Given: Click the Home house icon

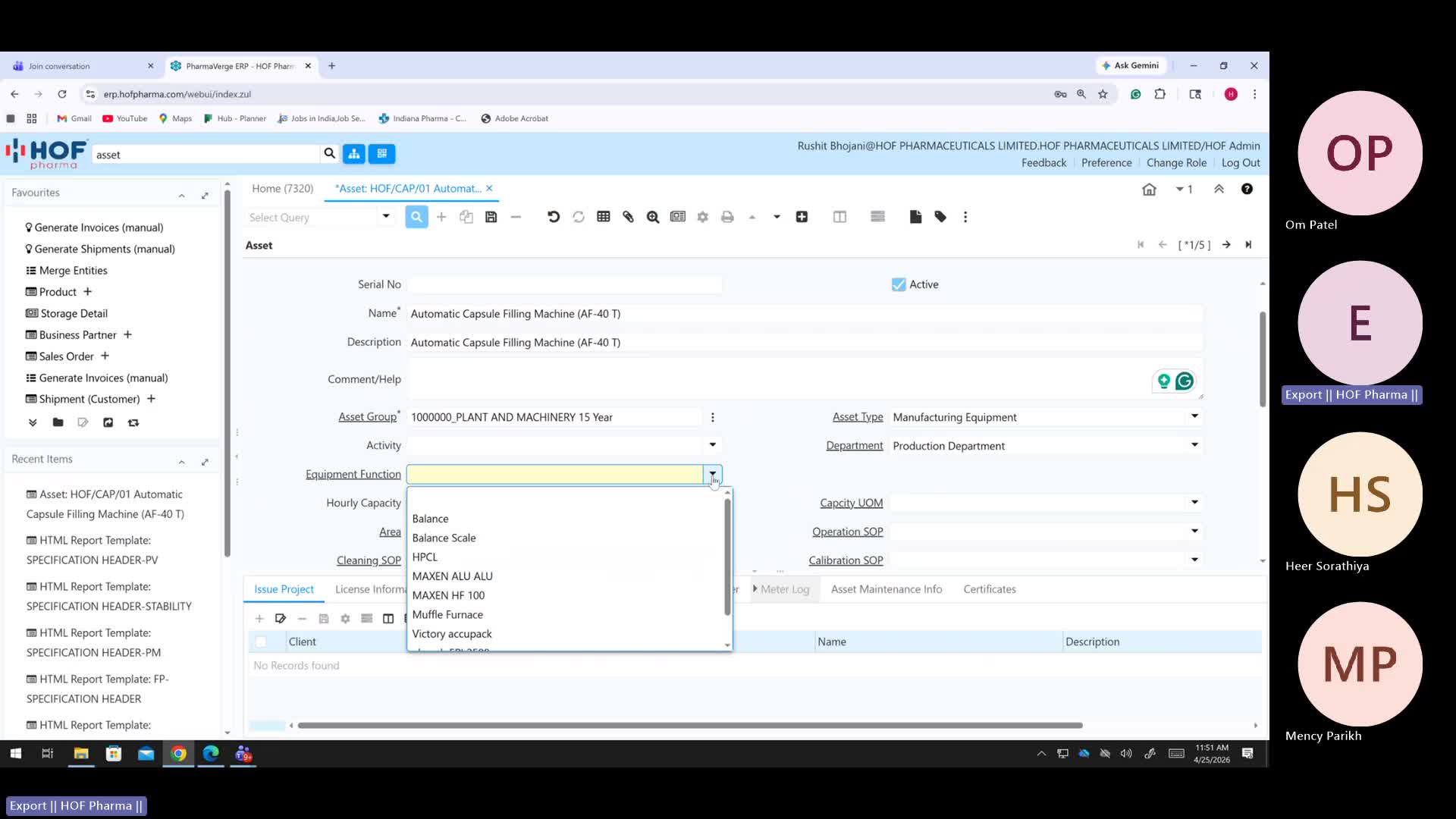Looking at the screenshot, I should [1149, 190].
